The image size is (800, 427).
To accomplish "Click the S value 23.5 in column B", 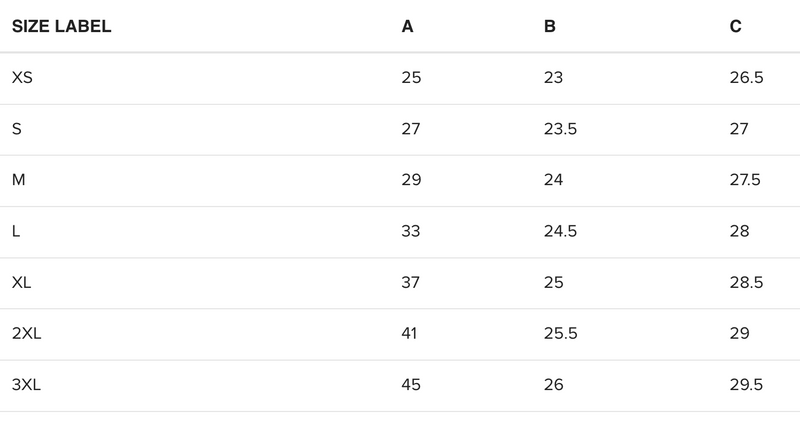I will coord(561,129).
